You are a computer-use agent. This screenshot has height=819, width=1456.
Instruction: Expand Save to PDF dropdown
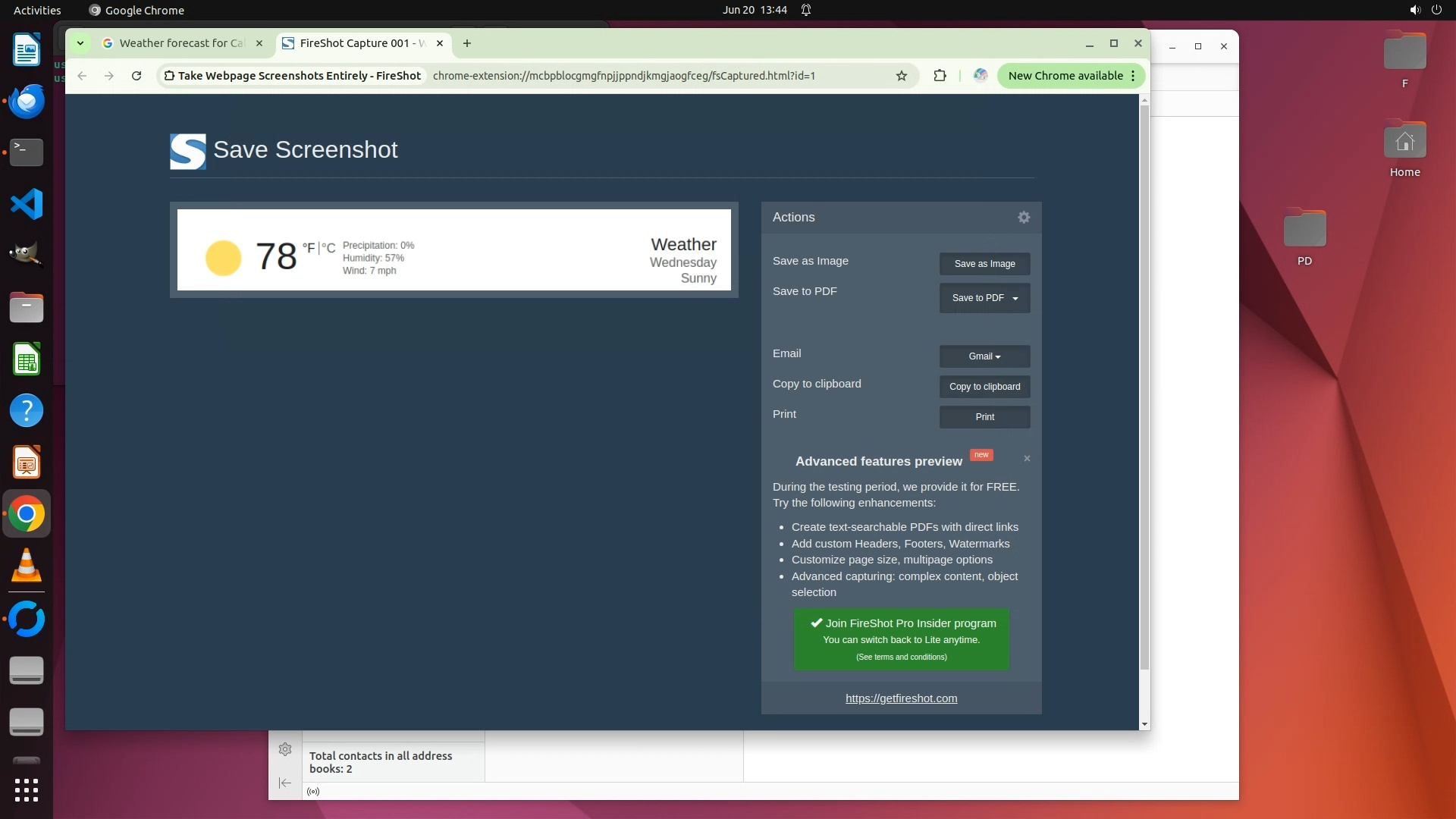[984, 298]
